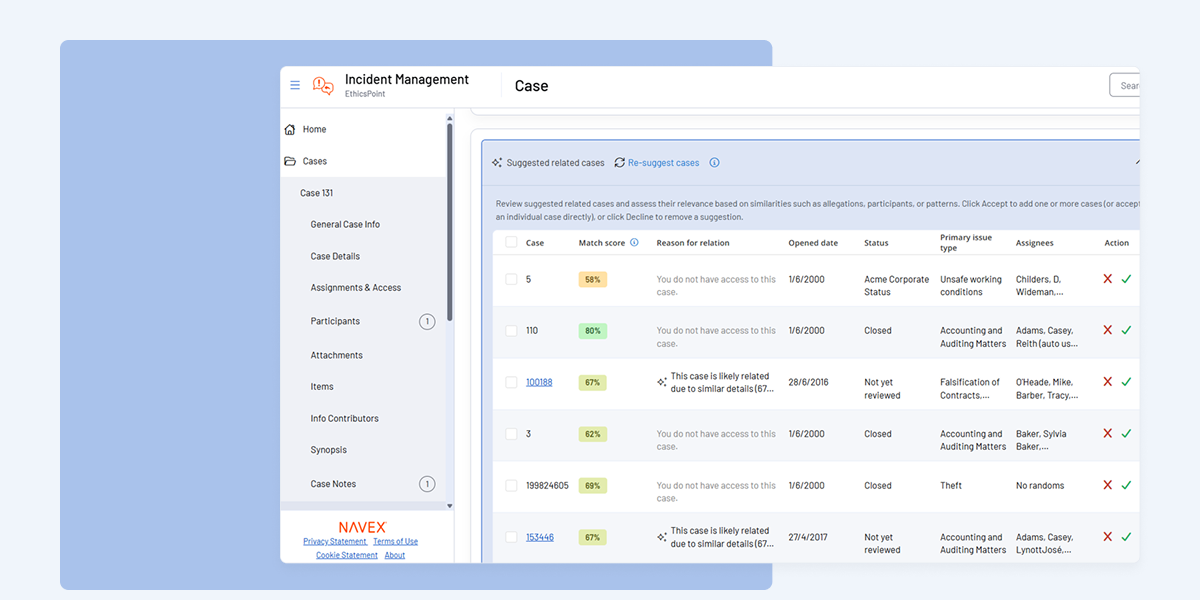Image resolution: width=1200 pixels, height=600 pixels.
Task: Accept suggested case 110
Action: (1126, 330)
